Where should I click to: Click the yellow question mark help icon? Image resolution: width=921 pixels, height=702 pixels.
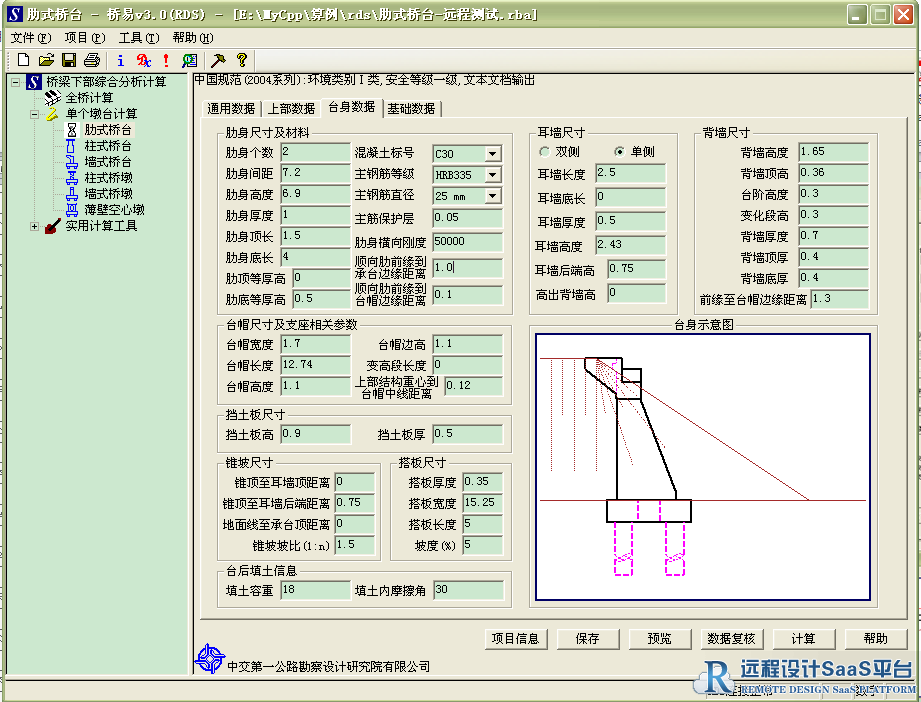[241, 60]
